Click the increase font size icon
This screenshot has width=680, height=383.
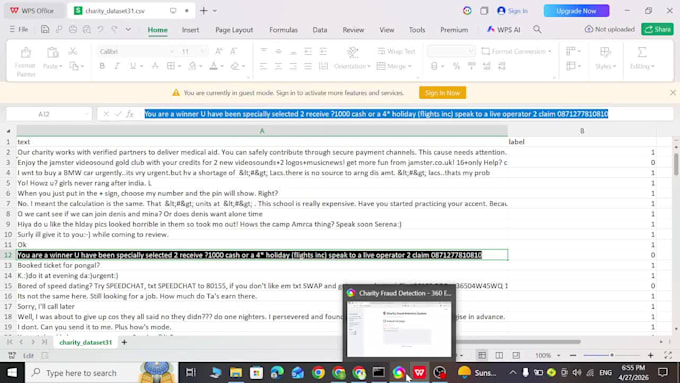point(219,51)
